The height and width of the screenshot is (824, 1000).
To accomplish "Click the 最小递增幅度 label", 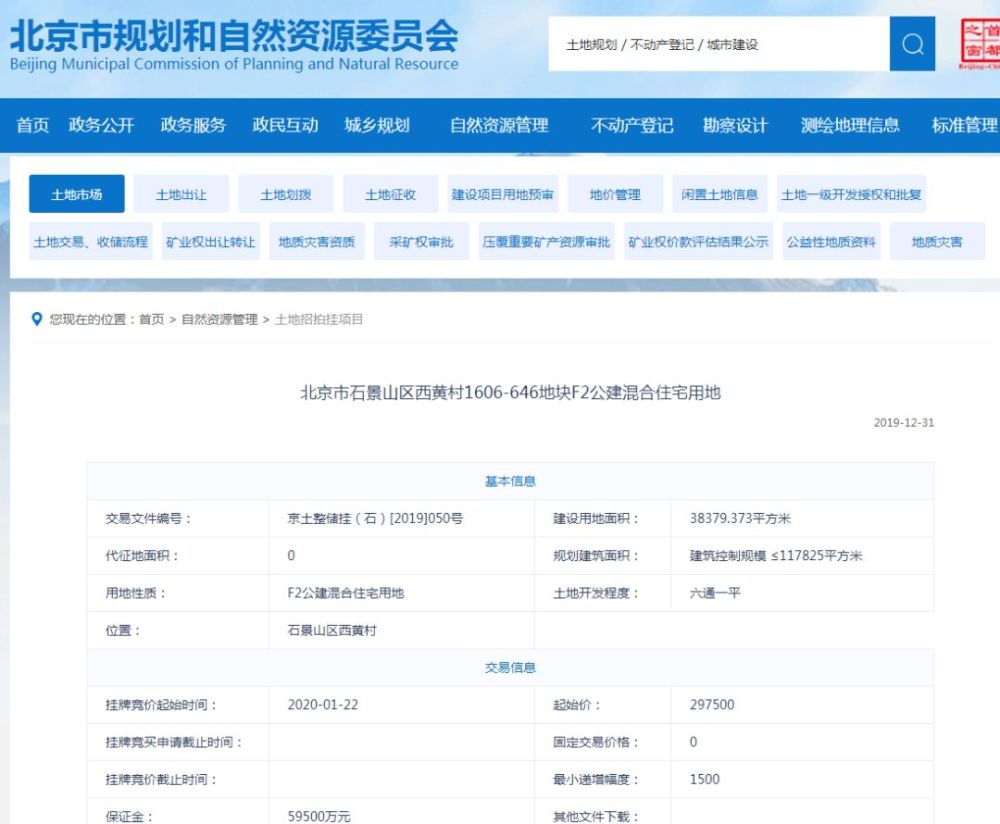I will tap(596, 779).
